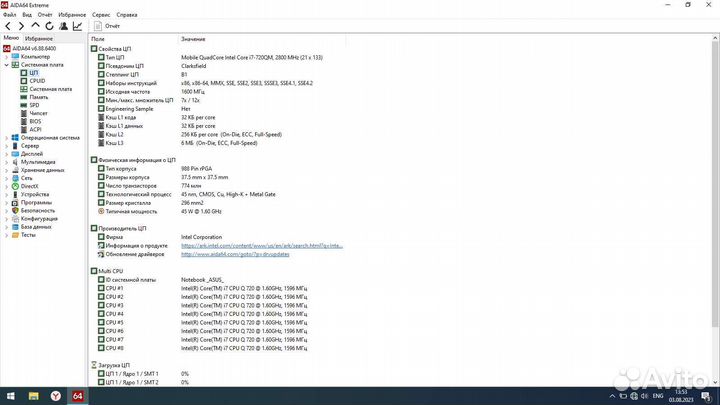The height and width of the screenshot is (405, 720).
Task: Select the Системная плата child item in the tree
Action: (x=51, y=89)
